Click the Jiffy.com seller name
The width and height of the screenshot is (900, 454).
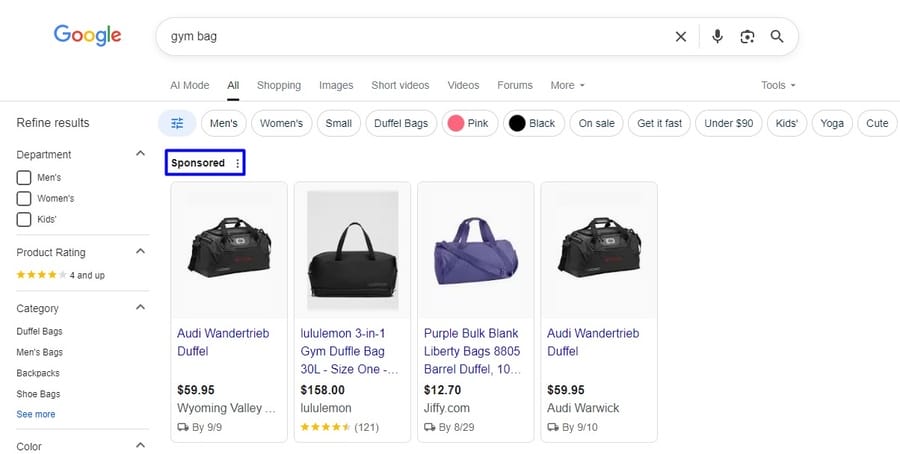coord(447,408)
